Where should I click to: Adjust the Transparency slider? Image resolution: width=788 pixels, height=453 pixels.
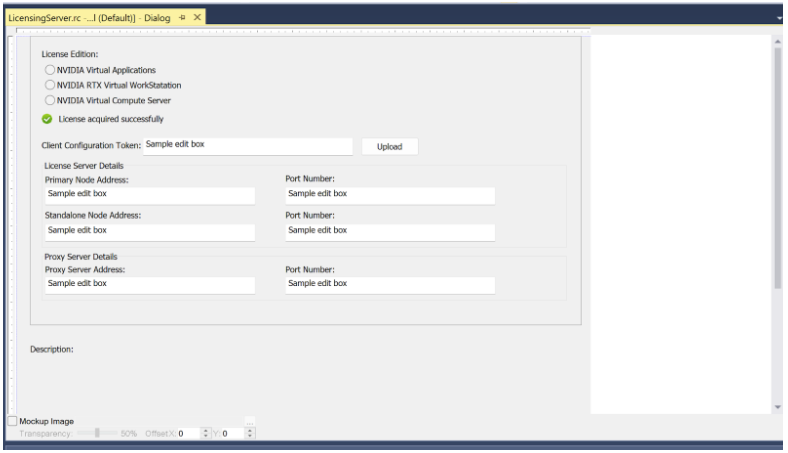click(97, 433)
